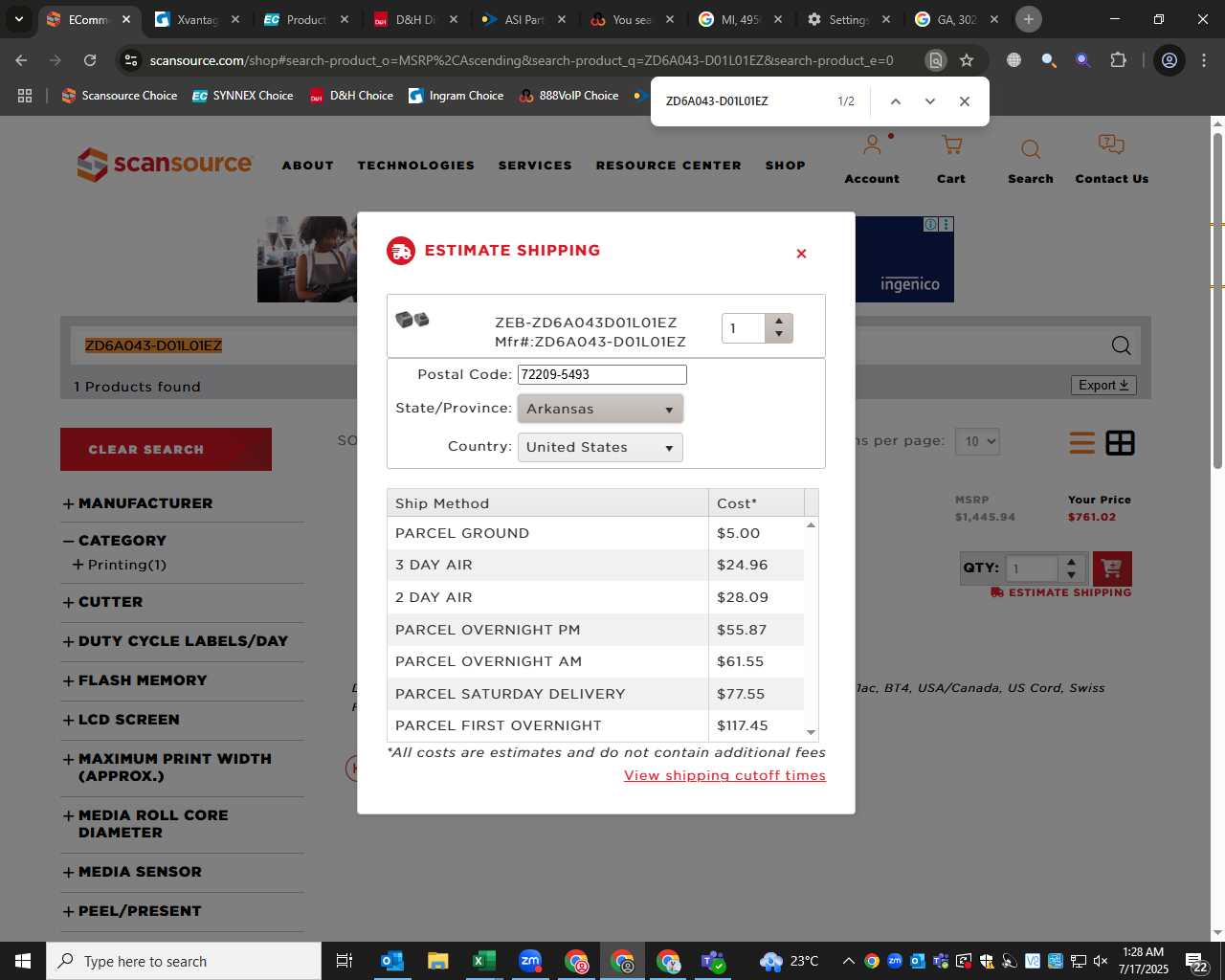
Task: Add product to cart icon button
Action: click(1112, 568)
